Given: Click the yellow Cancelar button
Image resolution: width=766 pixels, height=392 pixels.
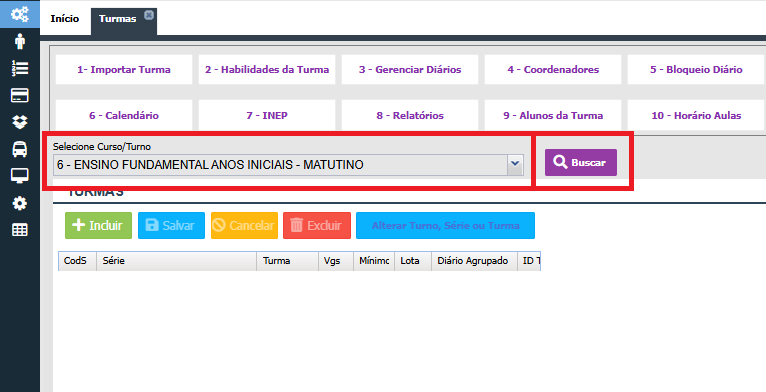Looking at the screenshot, I should (x=244, y=225).
